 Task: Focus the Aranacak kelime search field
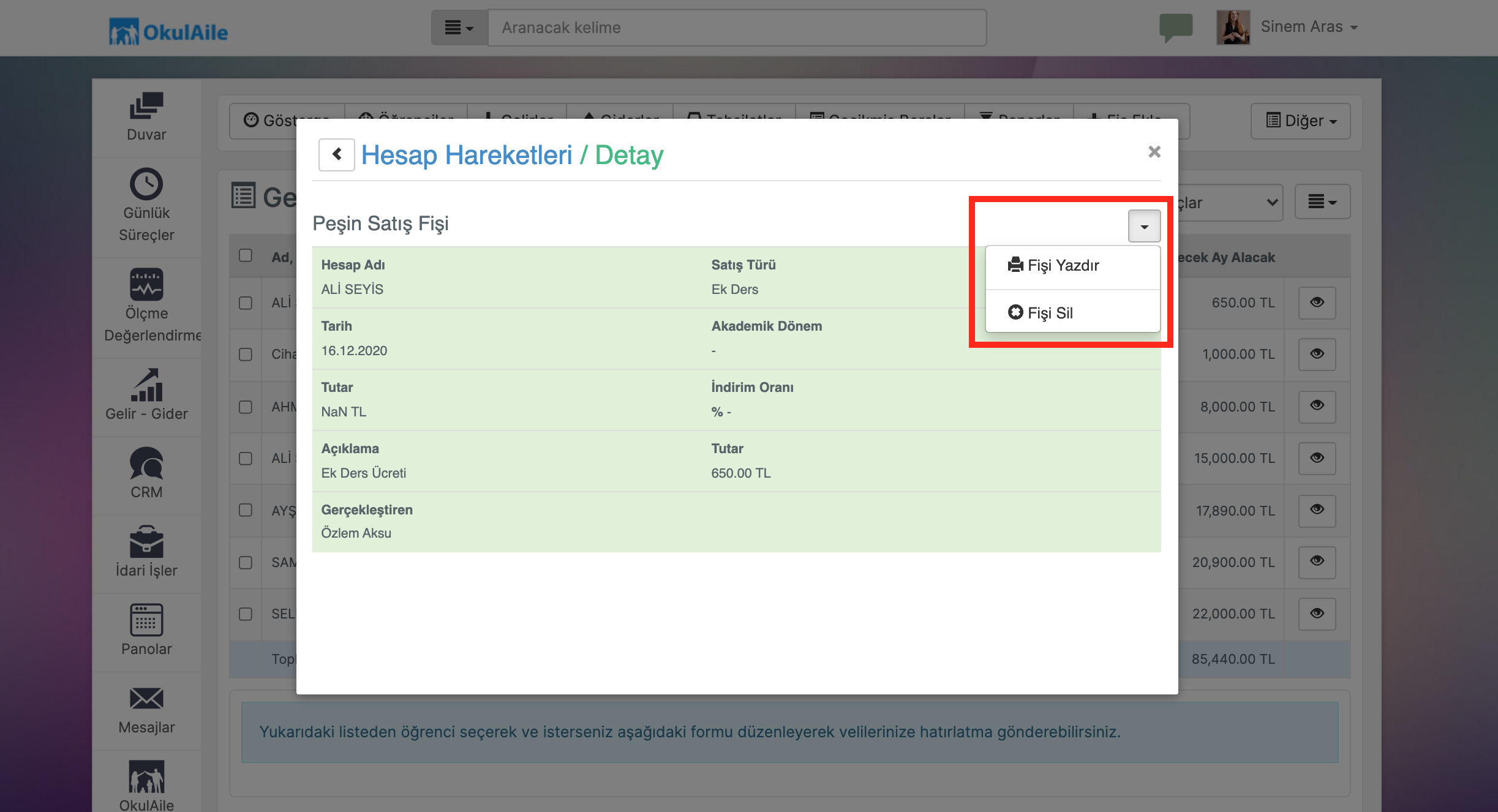737,28
